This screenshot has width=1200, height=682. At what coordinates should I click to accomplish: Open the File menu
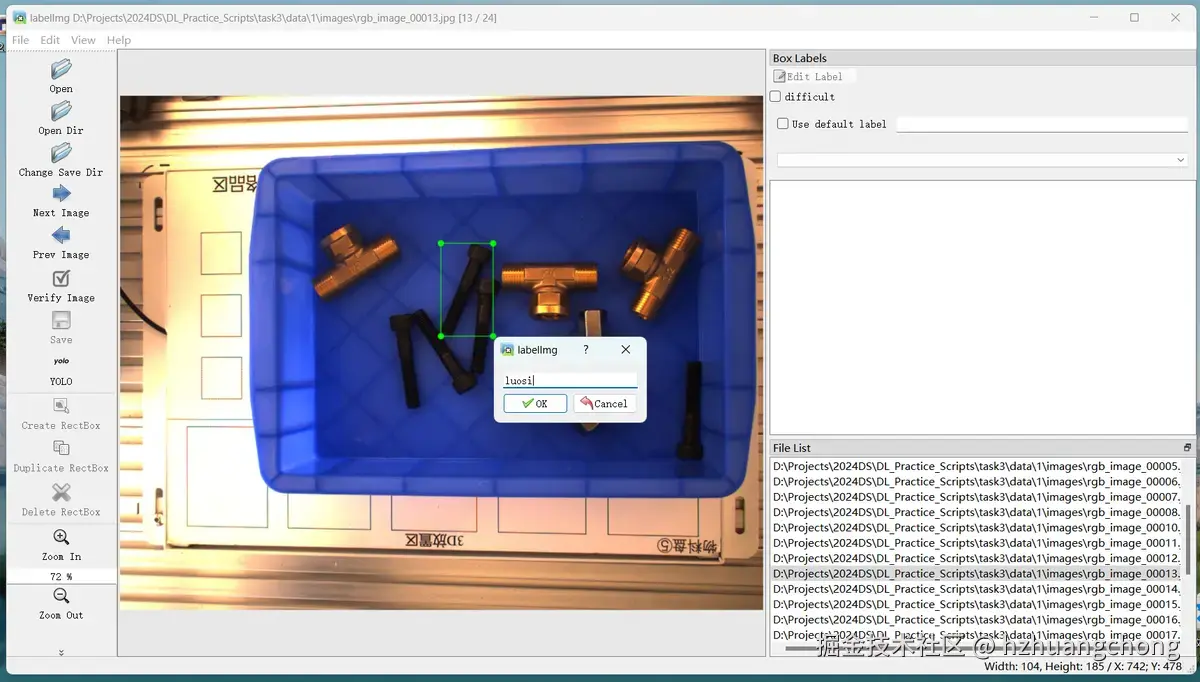[20, 40]
